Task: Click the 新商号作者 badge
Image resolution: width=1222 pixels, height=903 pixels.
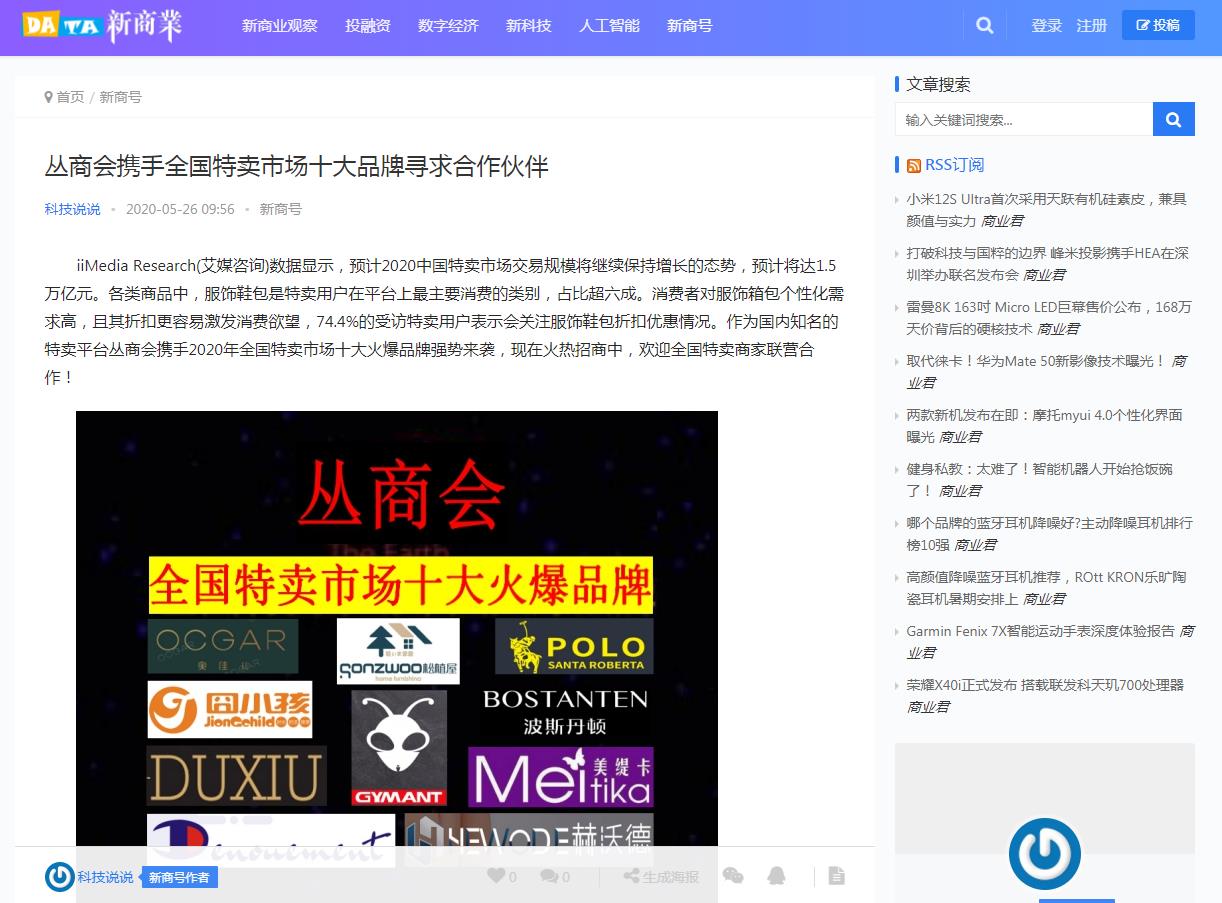Action: click(x=179, y=877)
